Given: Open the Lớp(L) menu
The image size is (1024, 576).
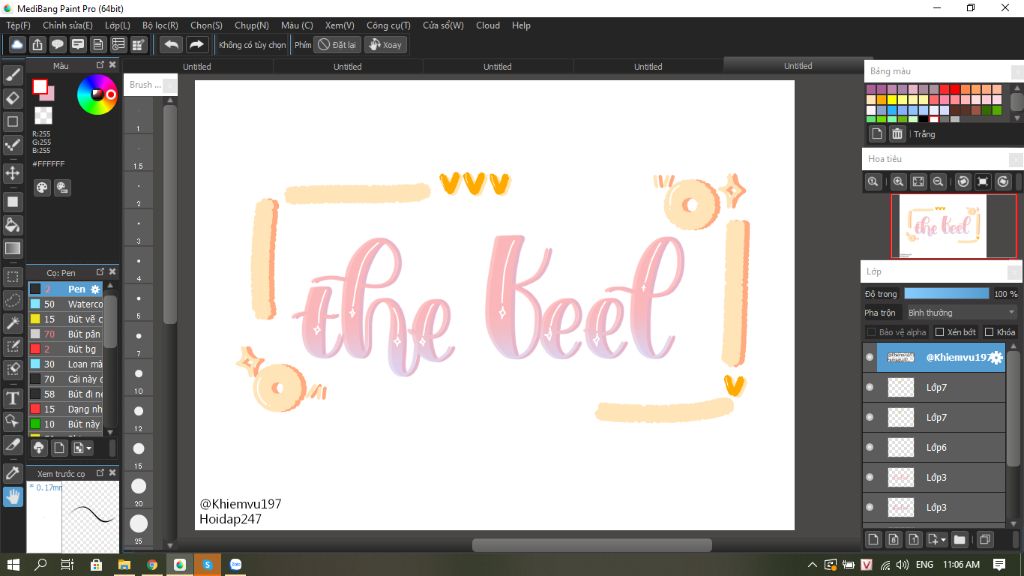Looking at the screenshot, I should coord(118,25).
